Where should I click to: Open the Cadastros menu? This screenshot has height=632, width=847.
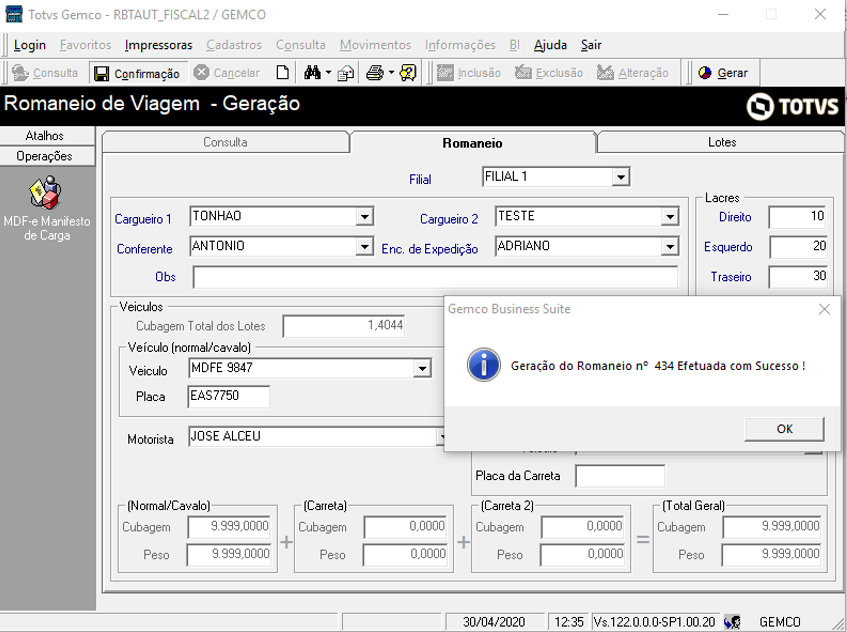(x=234, y=45)
